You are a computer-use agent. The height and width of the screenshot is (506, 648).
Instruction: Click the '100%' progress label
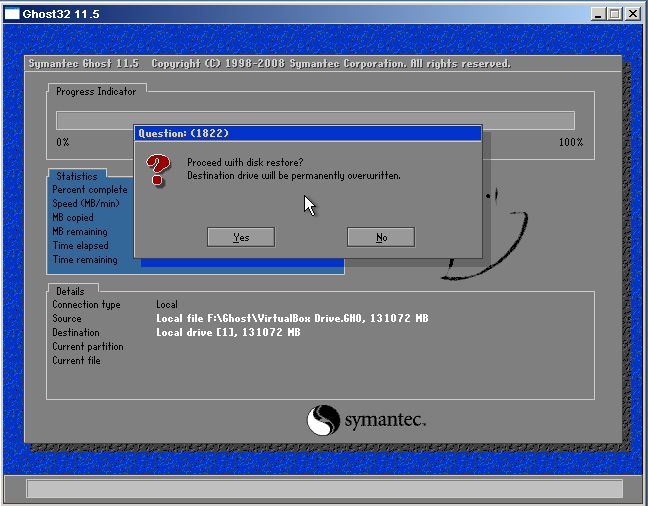point(571,142)
